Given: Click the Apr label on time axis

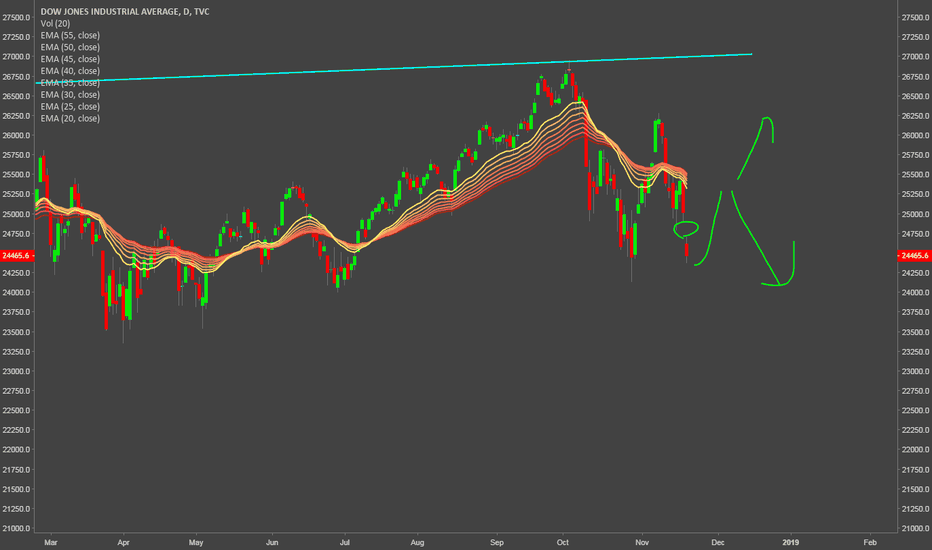Looking at the screenshot, I should (x=123, y=542).
